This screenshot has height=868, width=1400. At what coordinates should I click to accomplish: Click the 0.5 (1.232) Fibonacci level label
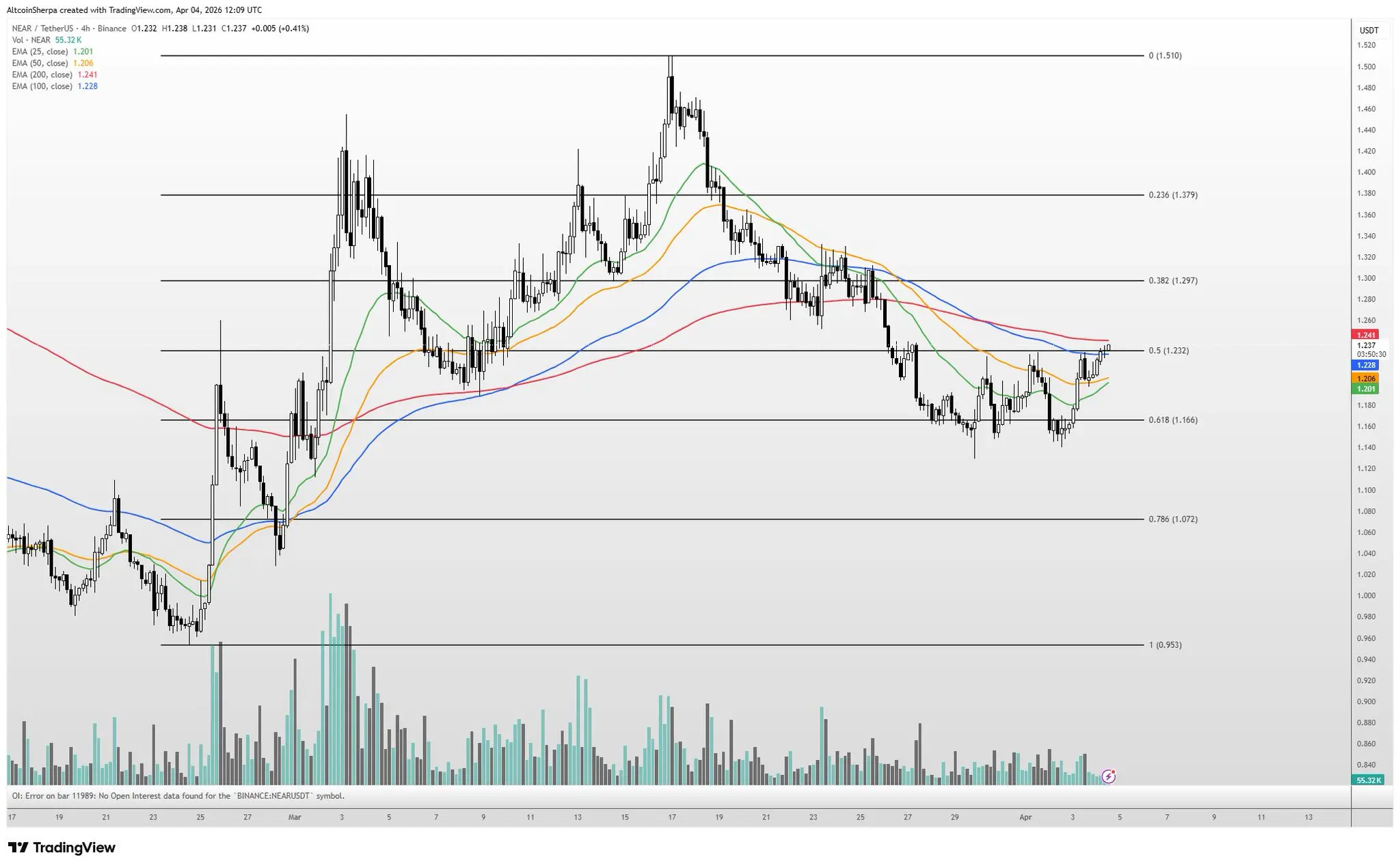pos(1168,351)
